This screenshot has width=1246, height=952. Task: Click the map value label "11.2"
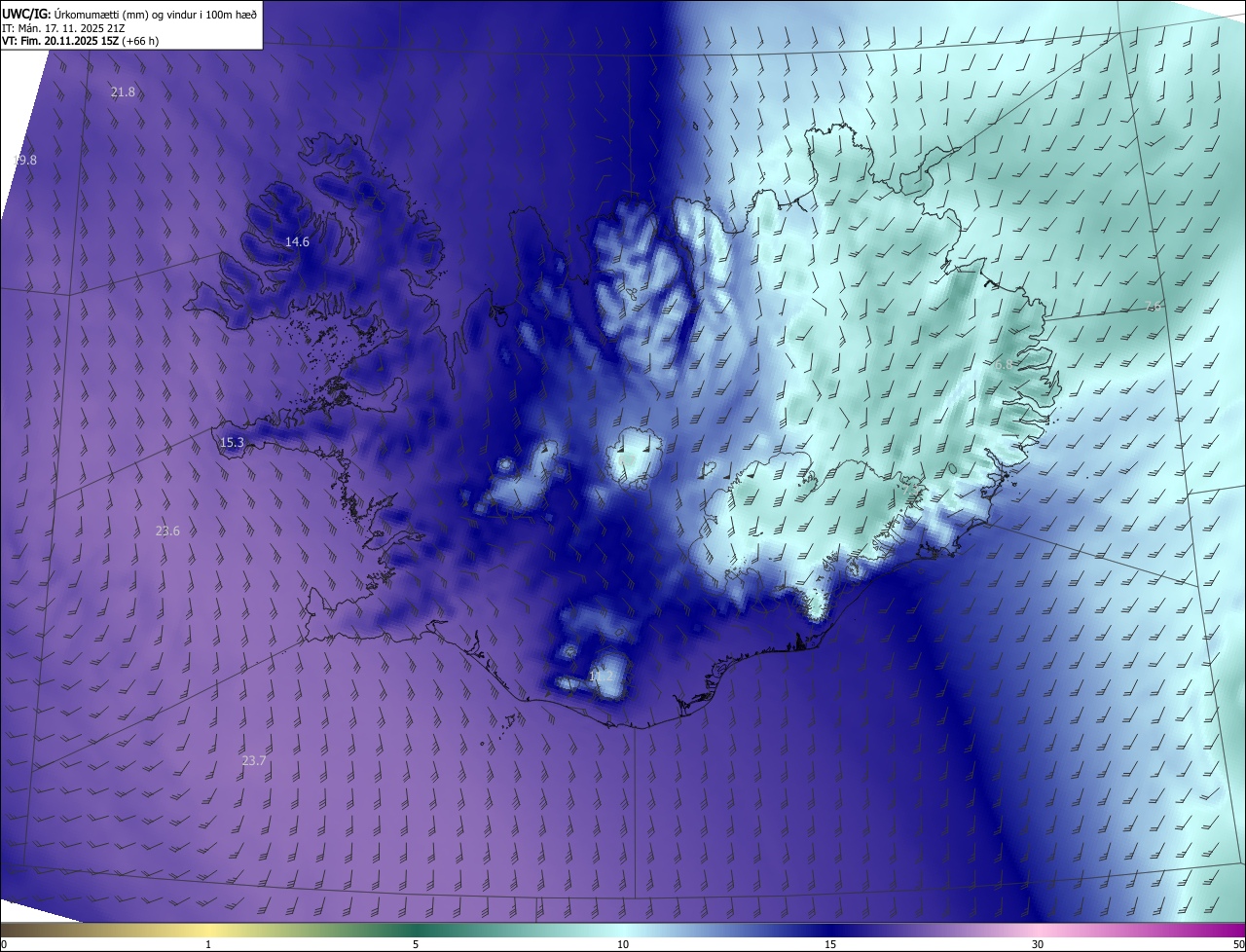pyautogui.click(x=601, y=676)
